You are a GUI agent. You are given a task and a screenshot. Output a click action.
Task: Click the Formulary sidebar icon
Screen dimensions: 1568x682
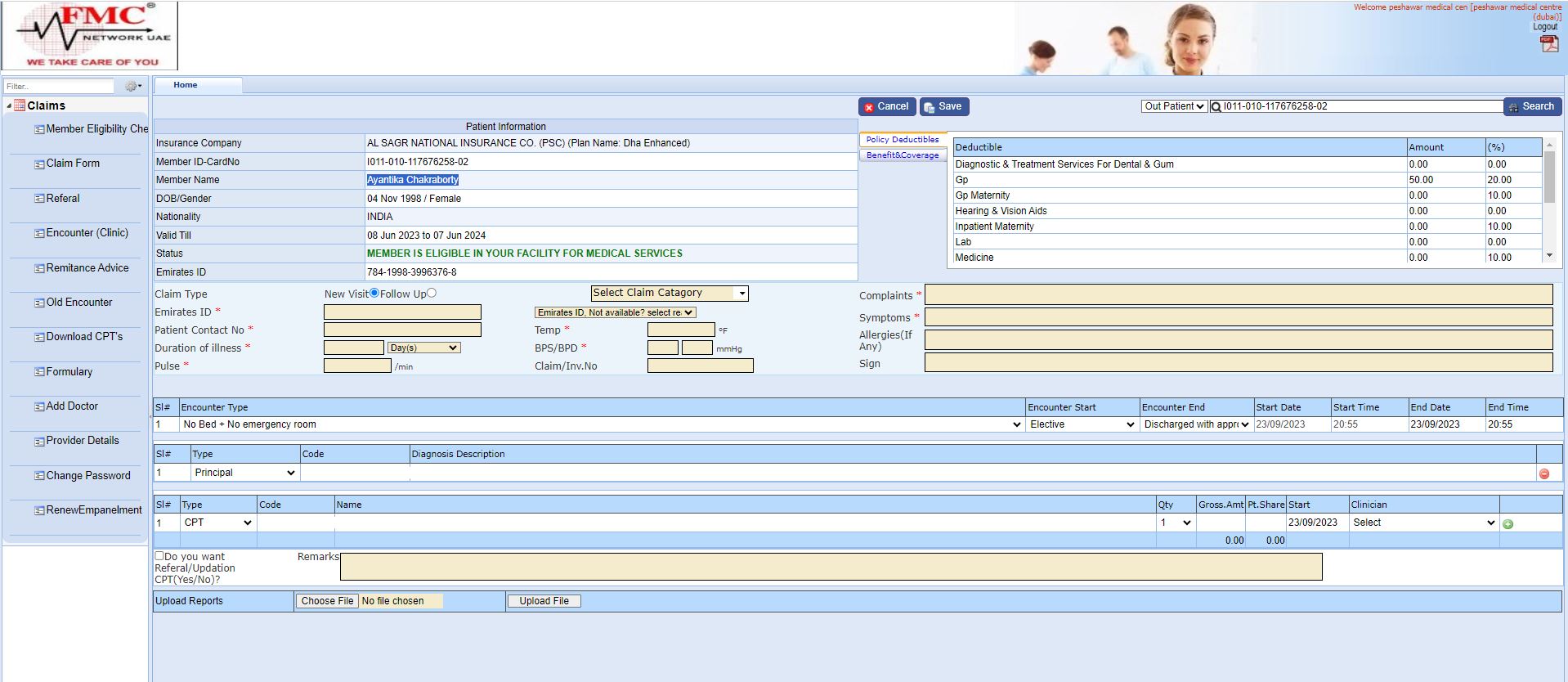point(39,372)
